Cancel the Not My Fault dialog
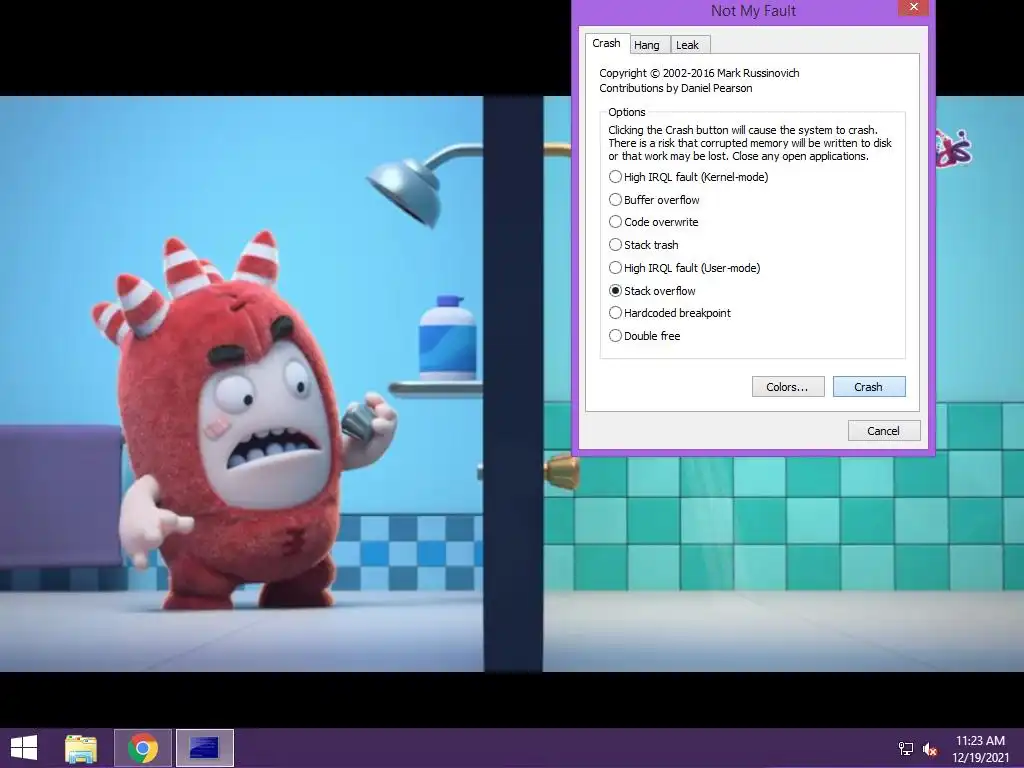 click(884, 431)
